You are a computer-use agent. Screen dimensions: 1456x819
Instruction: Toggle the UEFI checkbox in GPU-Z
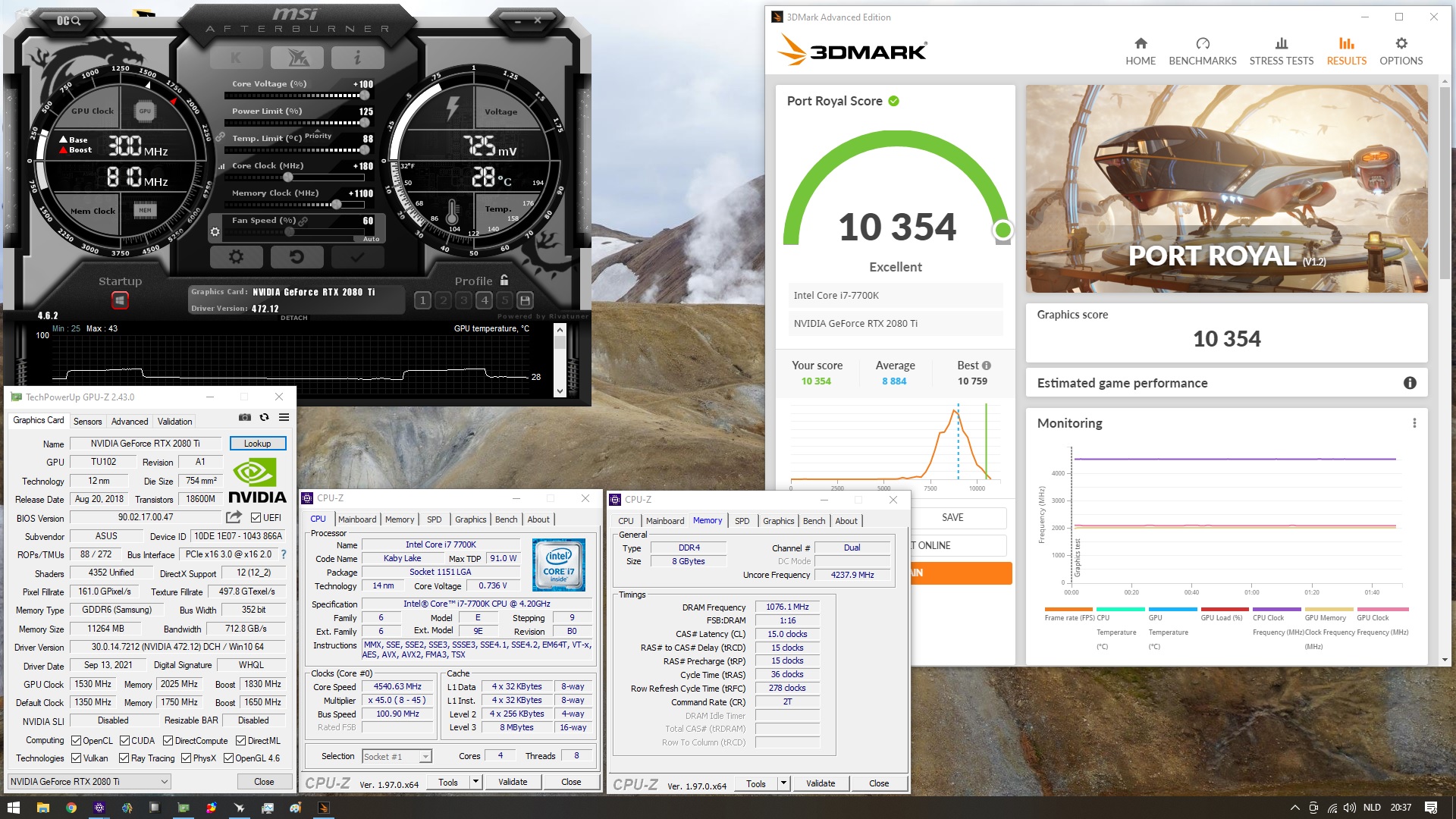(256, 518)
